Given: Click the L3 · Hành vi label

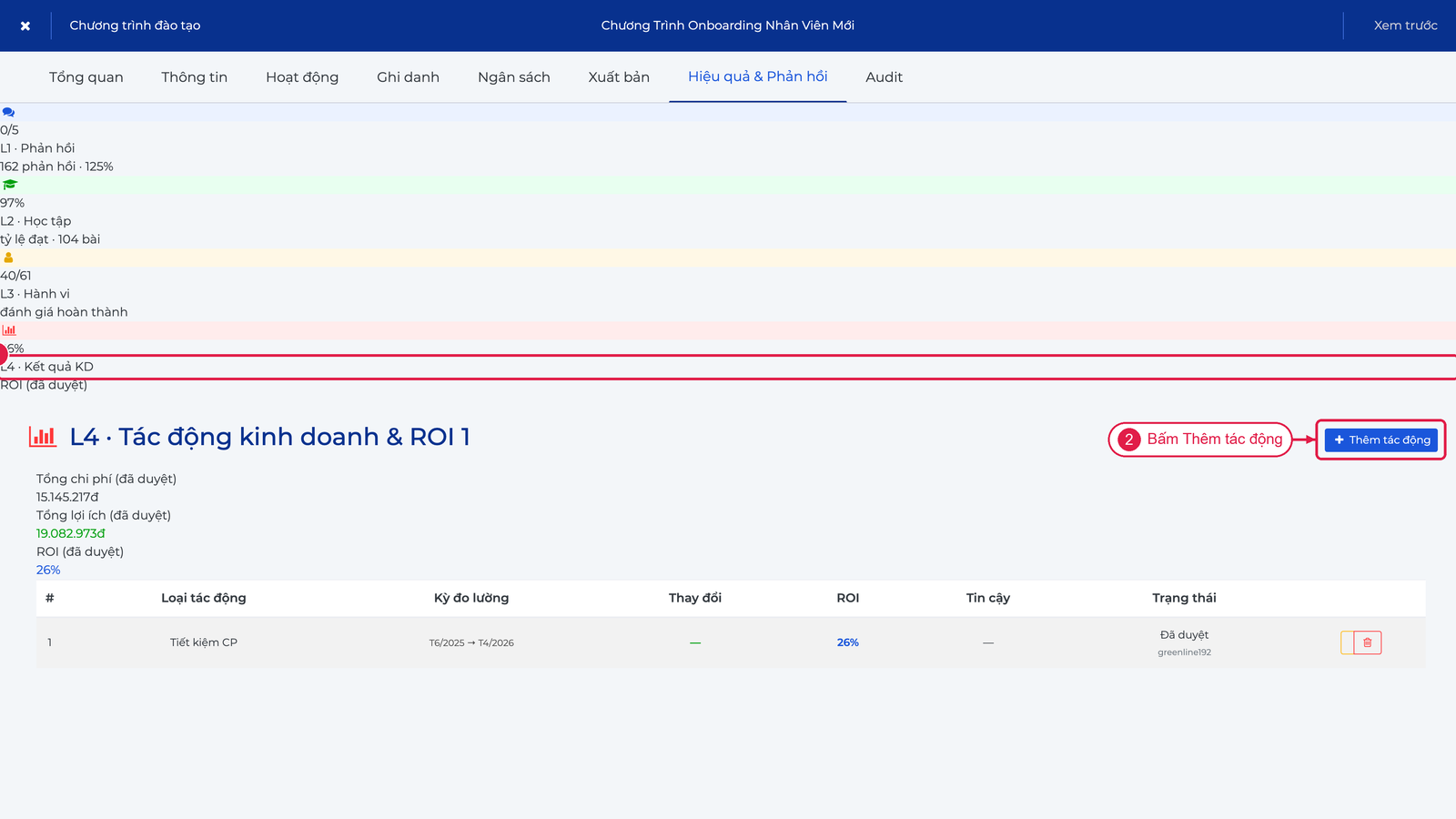Looking at the screenshot, I should pos(35,294).
